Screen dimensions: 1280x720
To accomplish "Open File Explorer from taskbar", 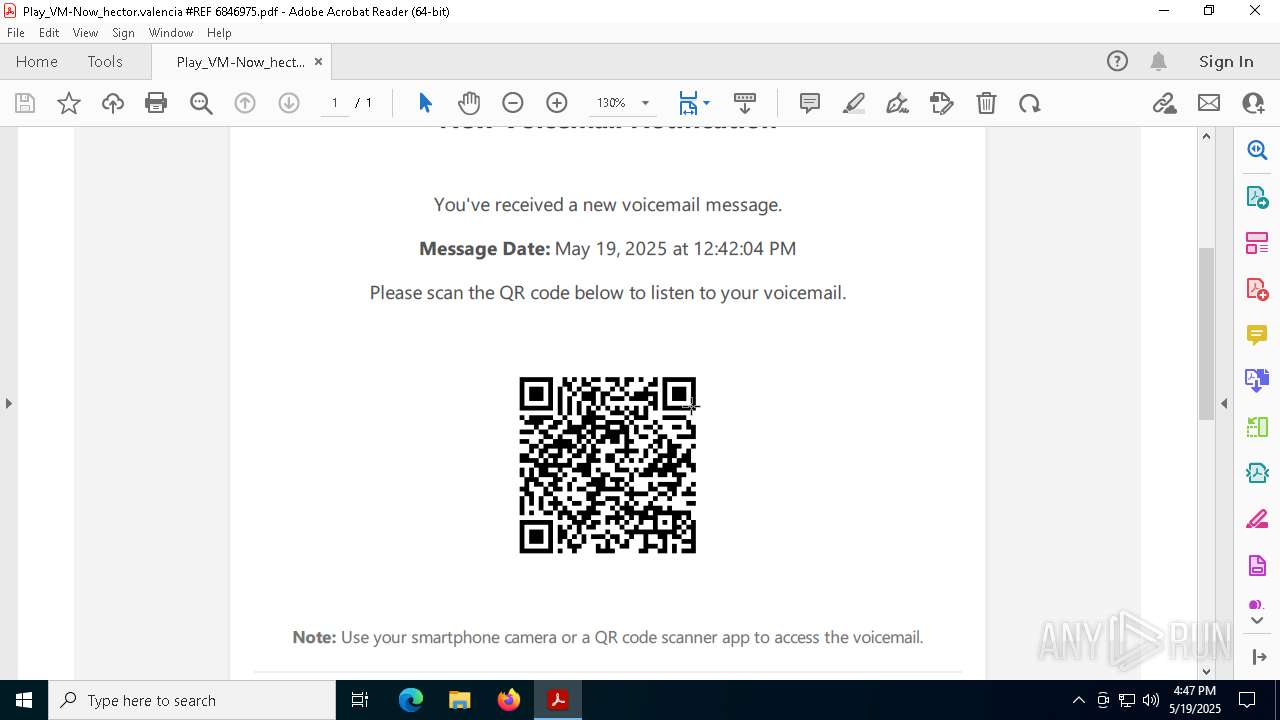I will tap(460, 700).
